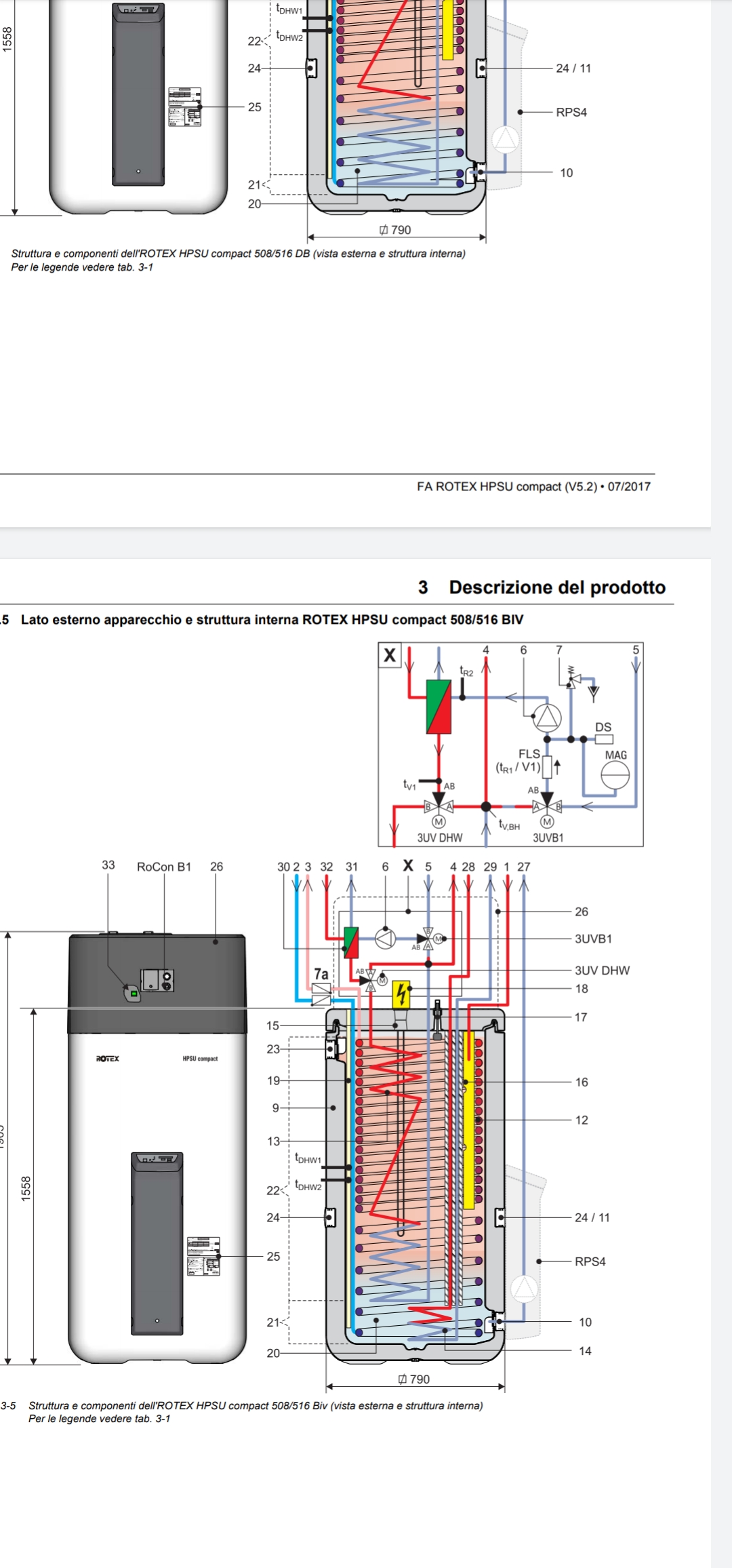The height and width of the screenshot is (1568, 732).
Task: Select the red-green heat exchanger in the inset
Action: [439, 707]
